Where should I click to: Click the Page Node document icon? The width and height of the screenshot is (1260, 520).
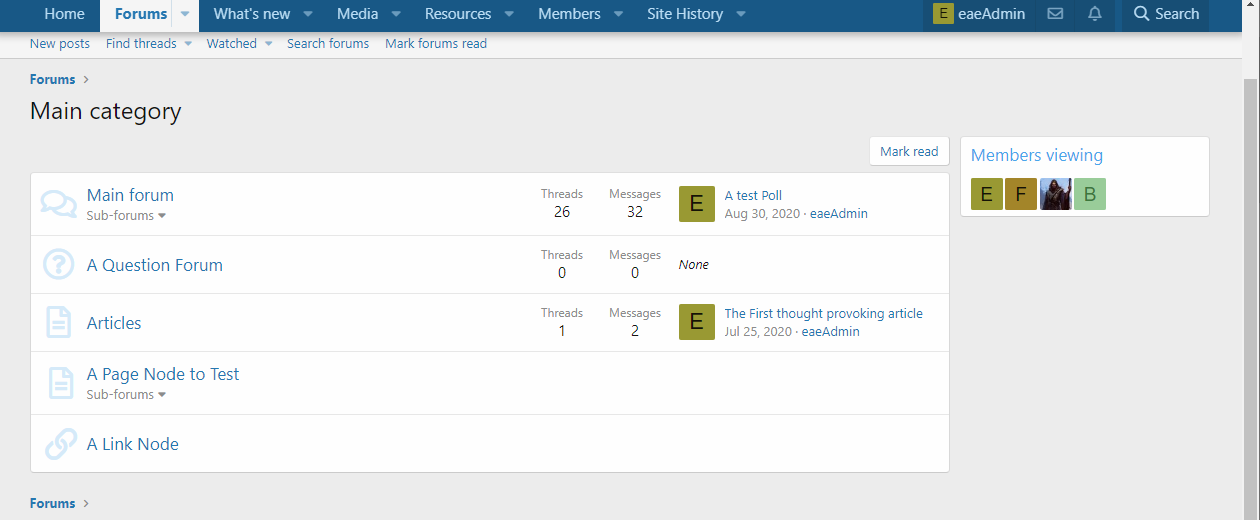pos(60,383)
